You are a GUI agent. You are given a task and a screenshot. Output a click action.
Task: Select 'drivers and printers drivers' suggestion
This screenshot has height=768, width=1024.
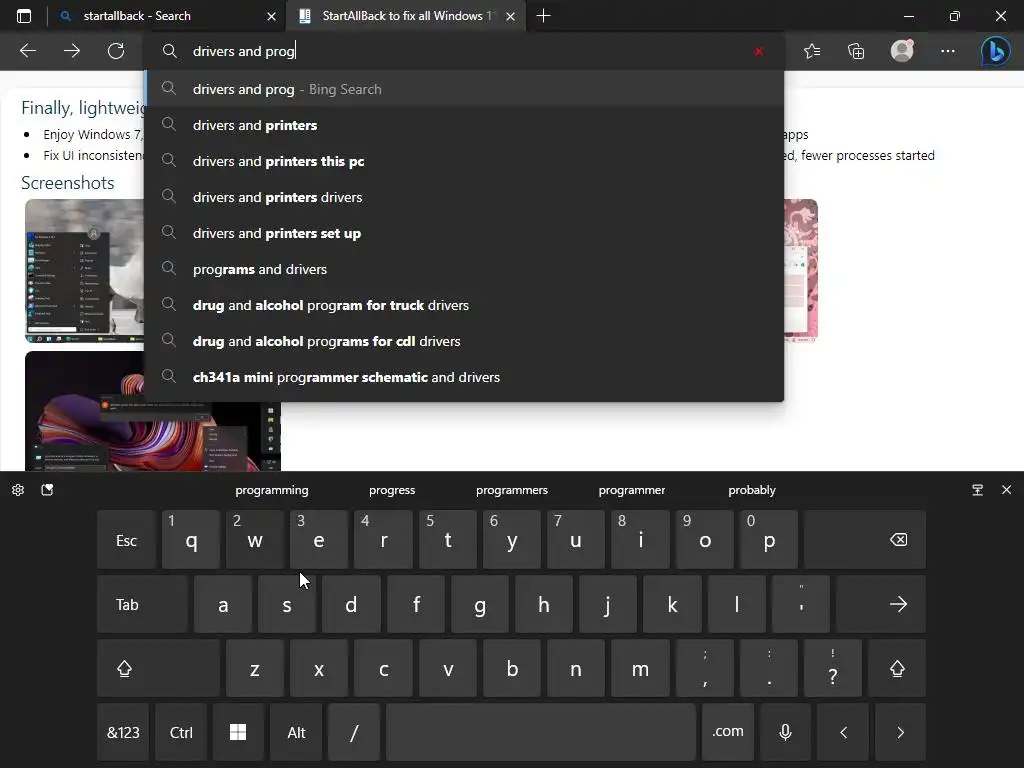click(x=464, y=197)
